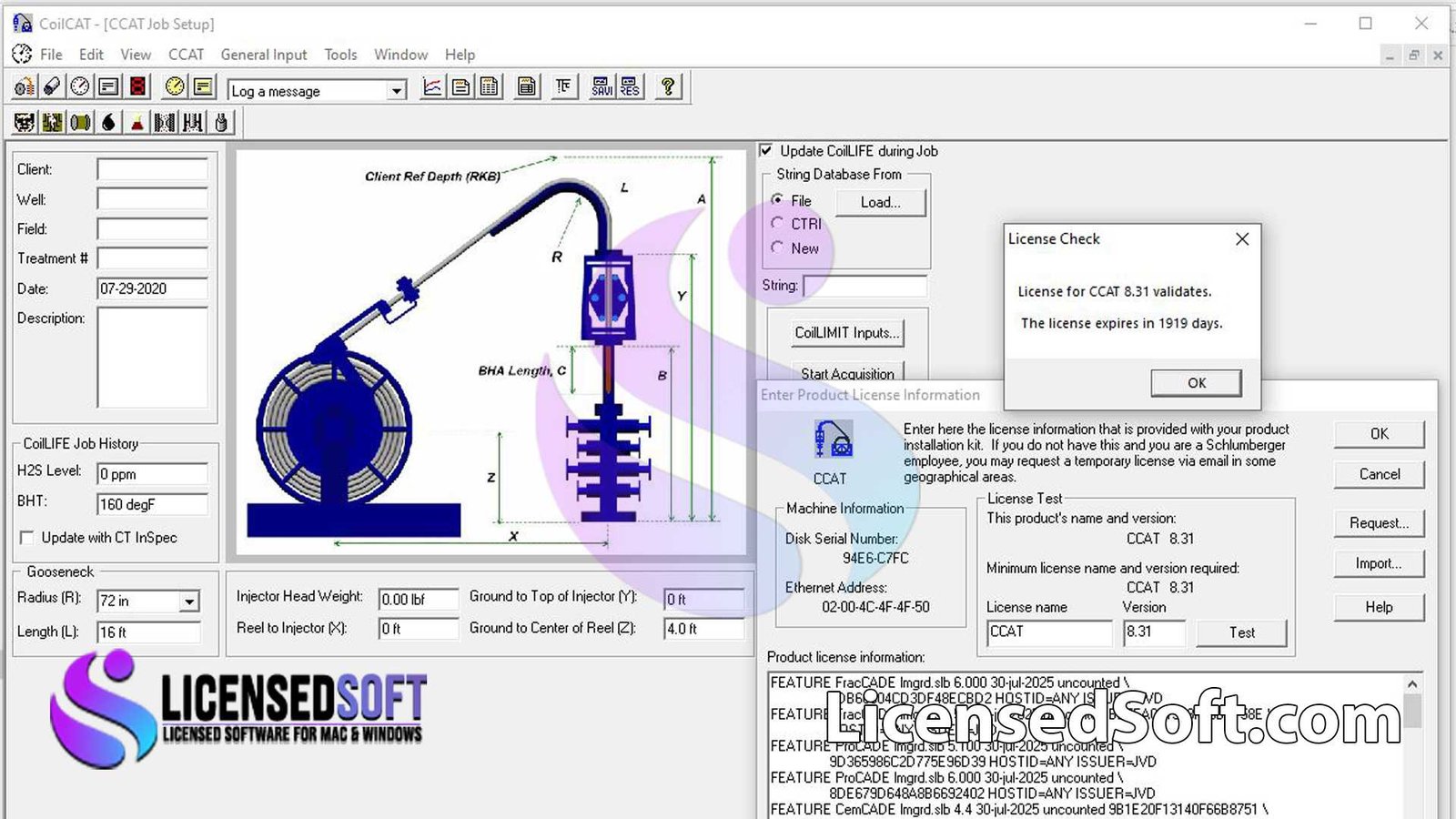Click the report listing toolbar icon
Screen dimensions: 1456x819
click(x=527, y=86)
